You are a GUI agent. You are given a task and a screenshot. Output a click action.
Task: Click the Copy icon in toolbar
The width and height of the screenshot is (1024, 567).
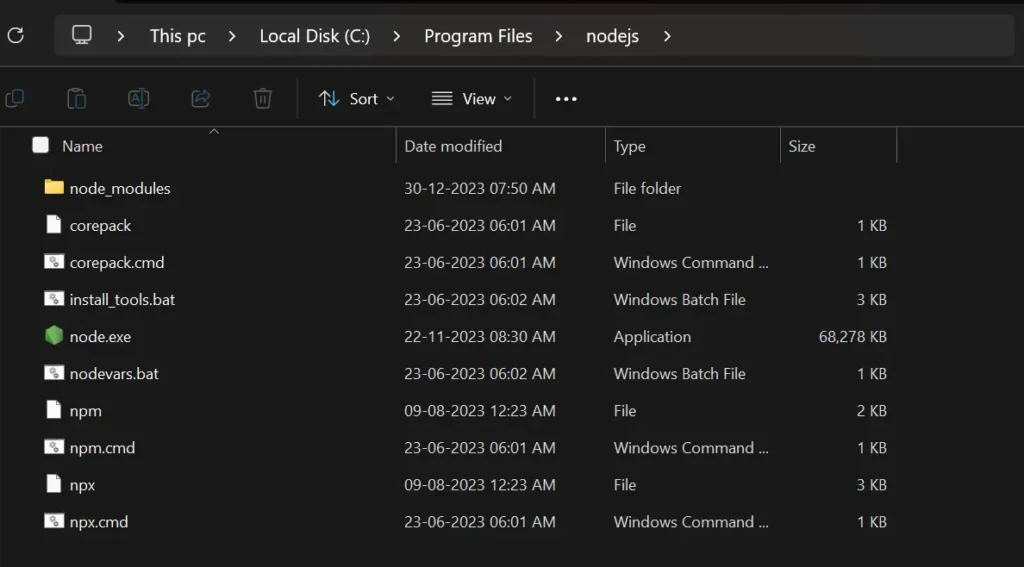coord(14,99)
